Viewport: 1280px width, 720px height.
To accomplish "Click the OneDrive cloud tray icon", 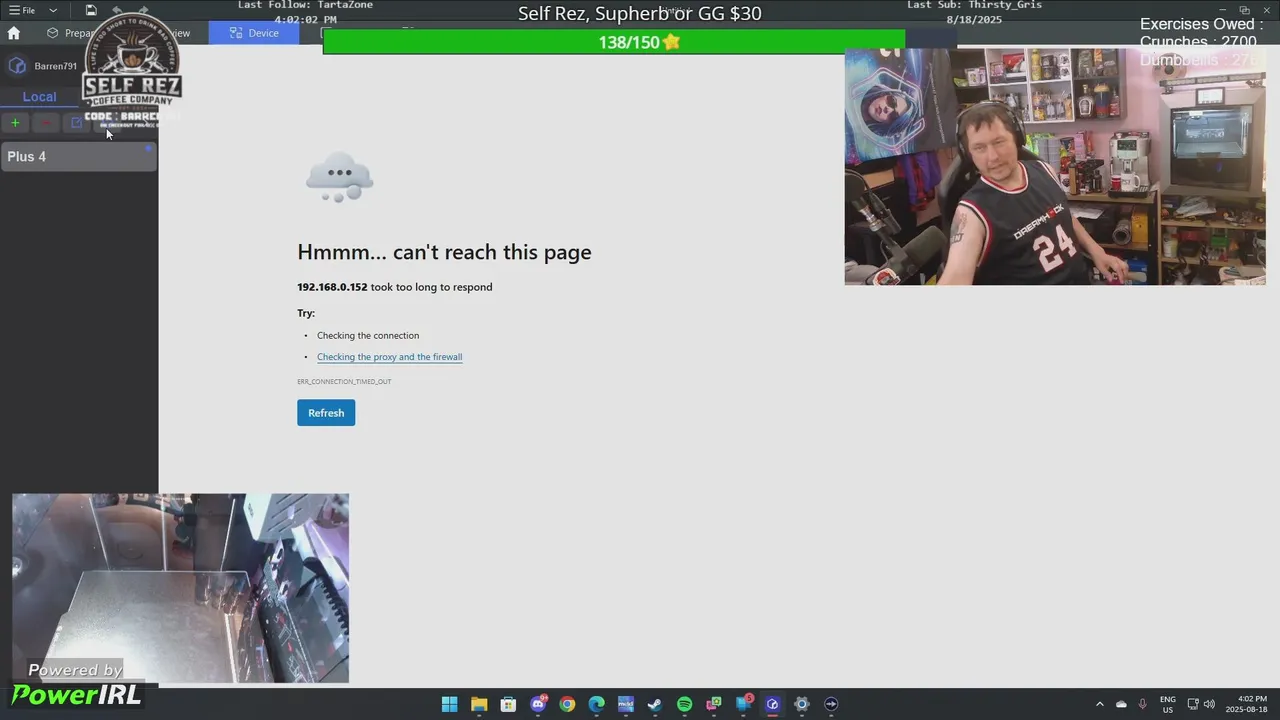I will [x=1121, y=704].
